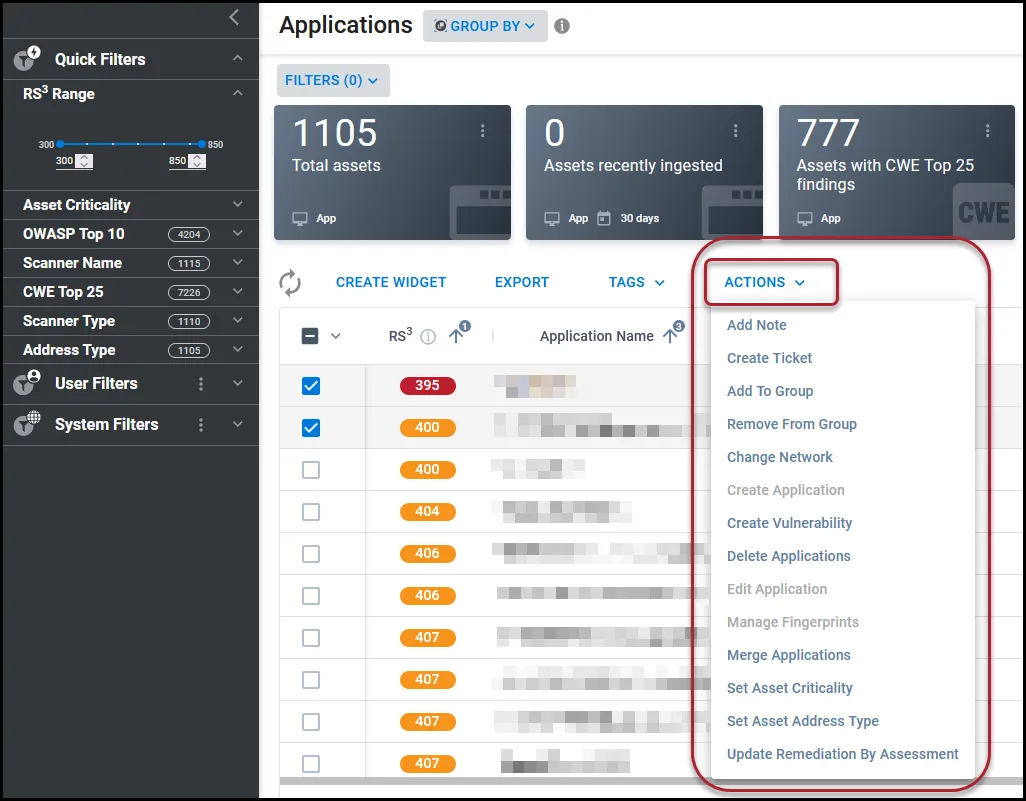1026x801 pixels.
Task: Select Create Vulnerability menu item
Action: (x=790, y=524)
